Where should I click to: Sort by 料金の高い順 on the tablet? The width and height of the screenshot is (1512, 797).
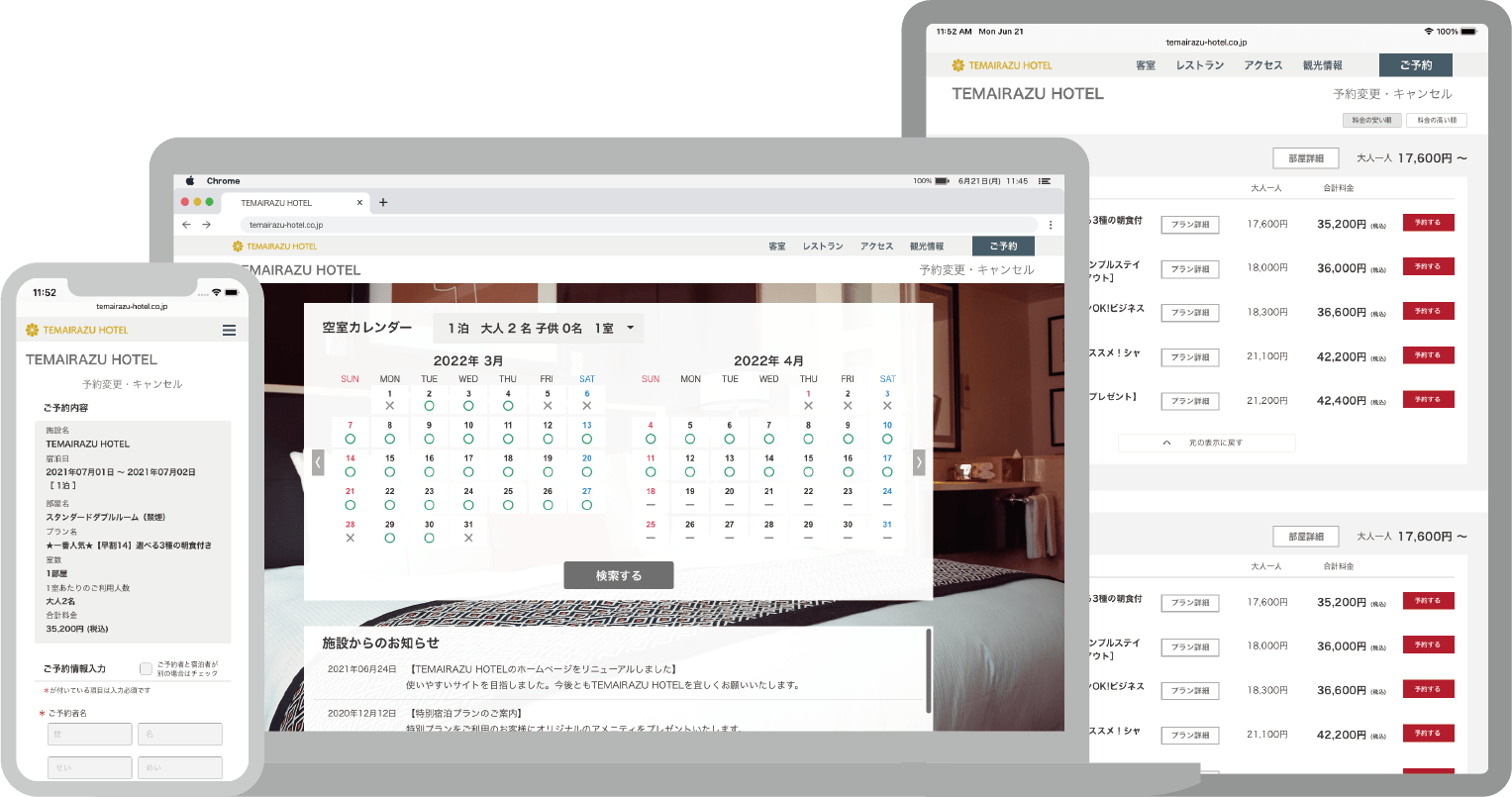point(1437,120)
